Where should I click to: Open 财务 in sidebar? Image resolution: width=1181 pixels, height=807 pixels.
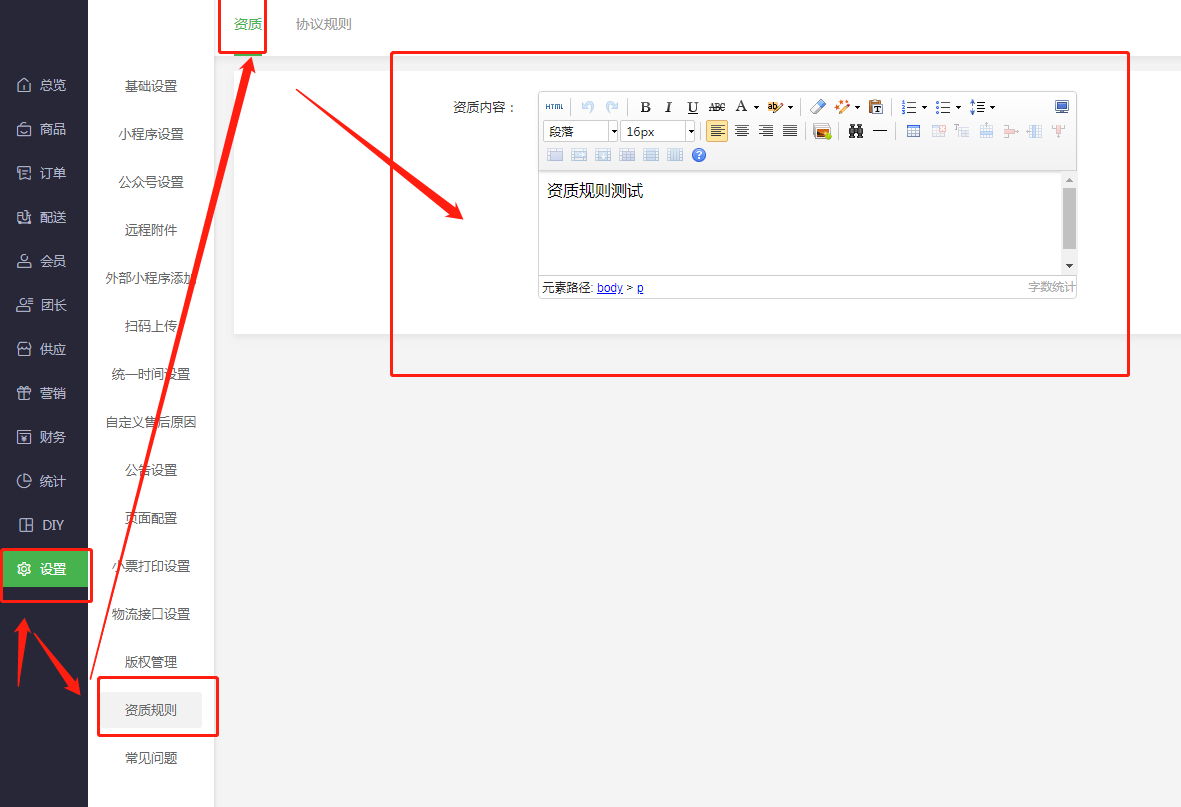coord(44,437)
